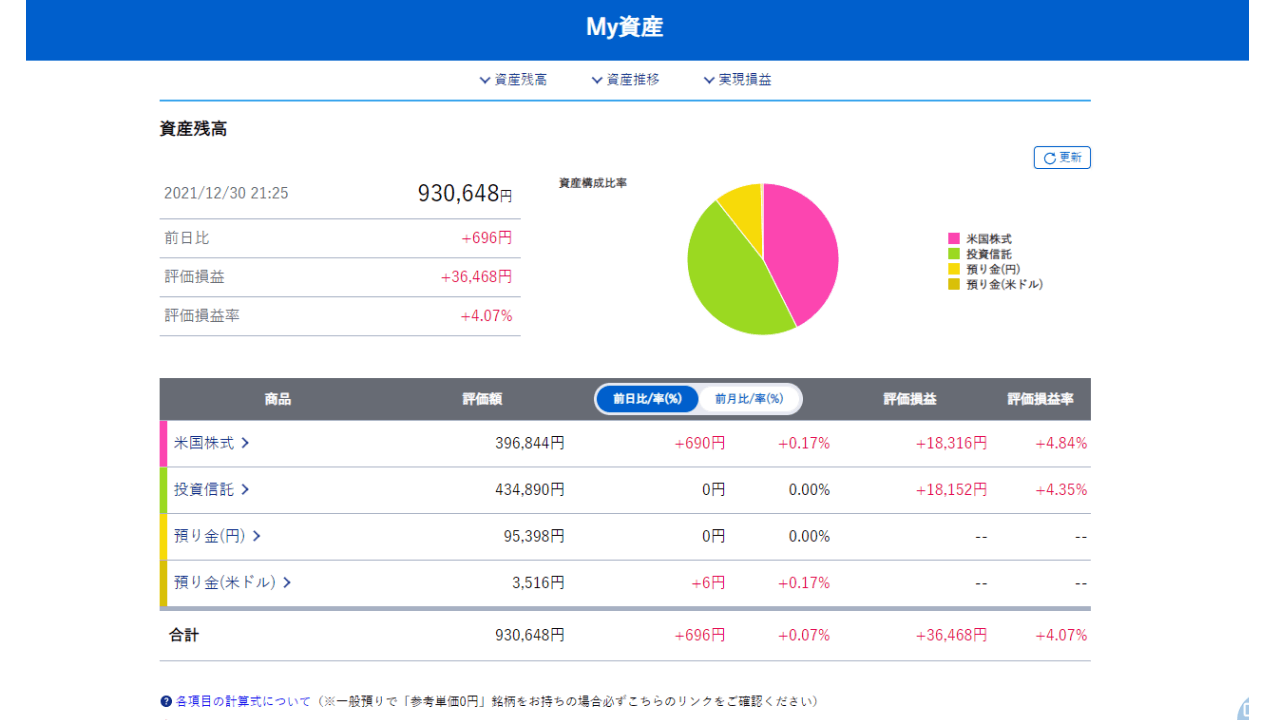Click the +4.84% return value

click(x=1061, y=443)
